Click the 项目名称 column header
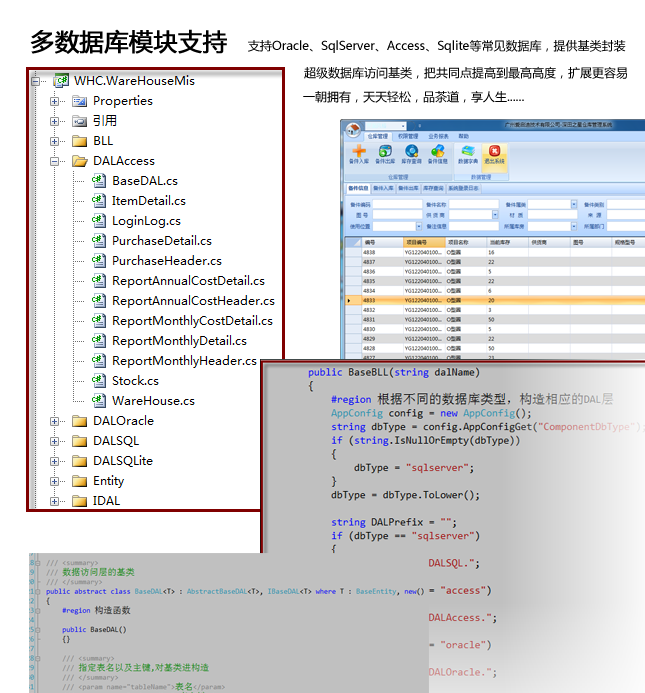Image resolution: width=645 pixels, height=693 pixels. click(466, 242)
